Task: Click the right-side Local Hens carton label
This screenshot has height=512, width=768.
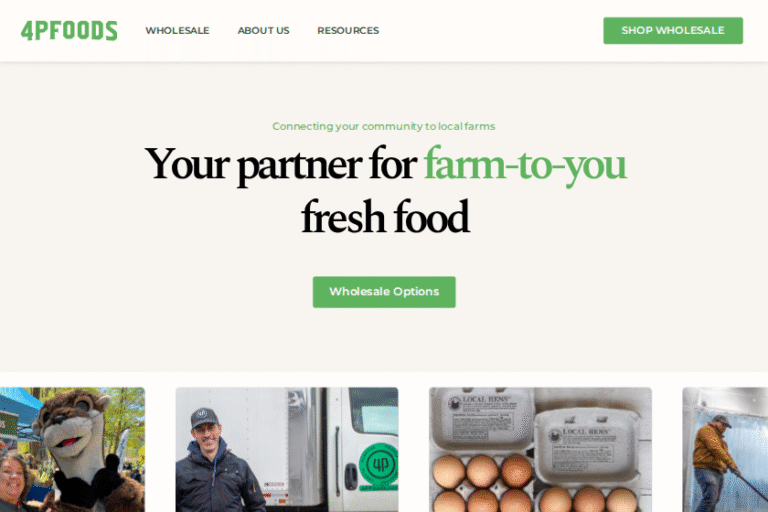Action: click(x=586, y=449)
